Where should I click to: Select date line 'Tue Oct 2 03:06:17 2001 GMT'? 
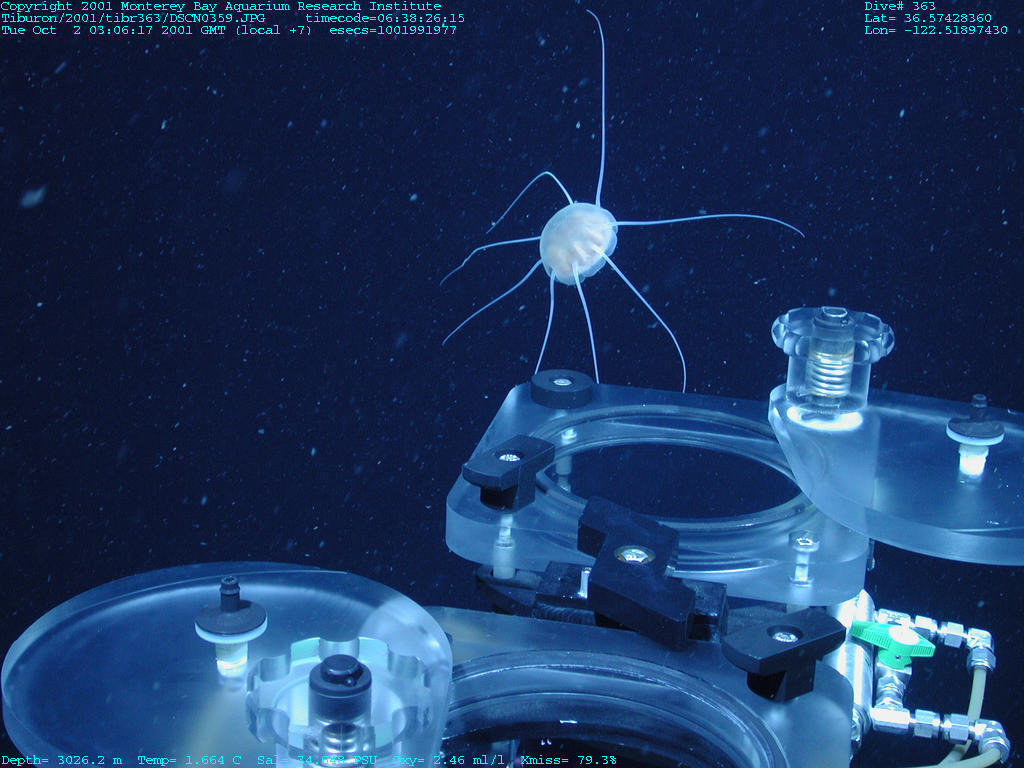(x=115, y=30)
